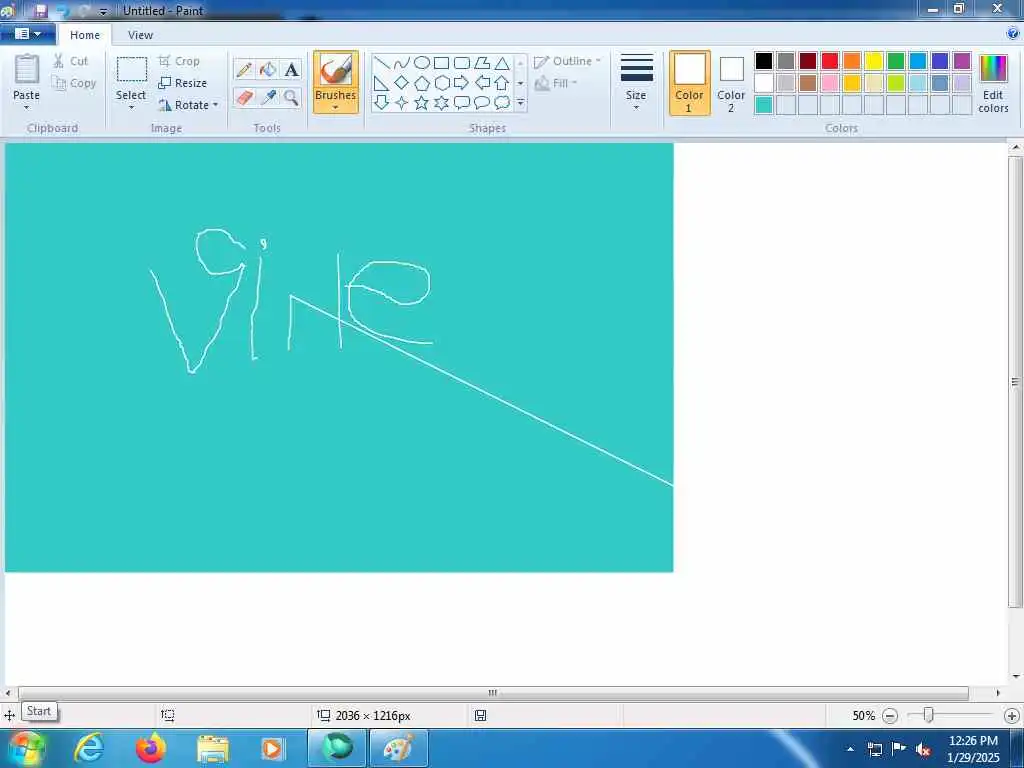This screenshot has width=1024, height=768.
Task: Click the Save icon in title bar
Action: tap(40, 10)
